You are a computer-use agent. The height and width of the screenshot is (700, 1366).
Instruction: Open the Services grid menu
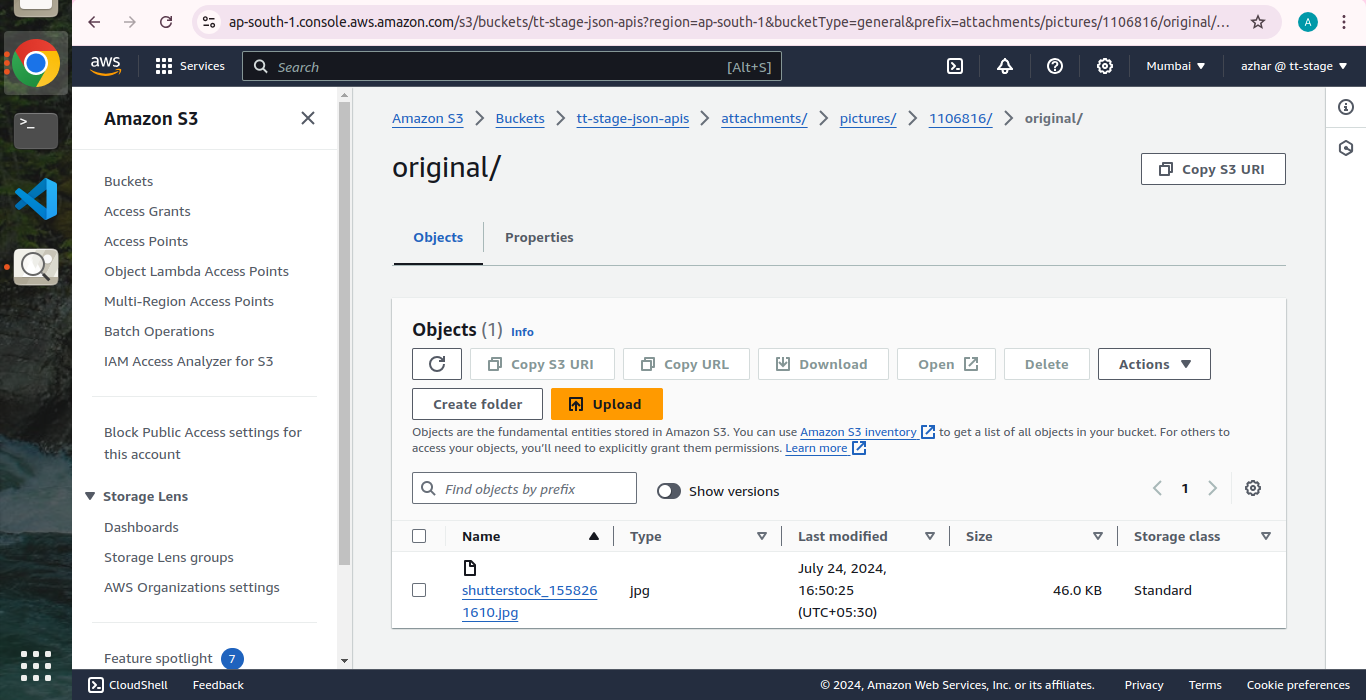point(190,66)
